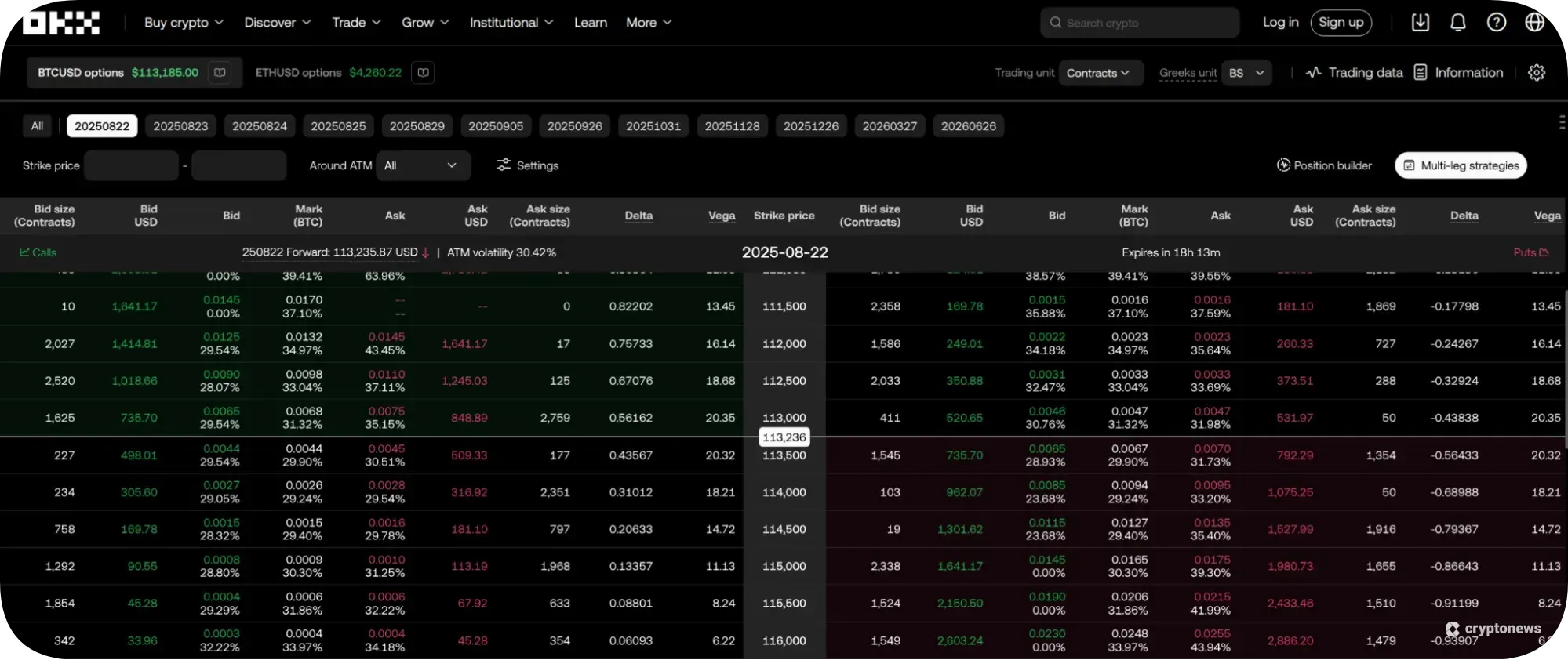The width and height of the screenshot is (1568, 660).
Task: Click the puts Vega column header
Action: pos(1548,216)
